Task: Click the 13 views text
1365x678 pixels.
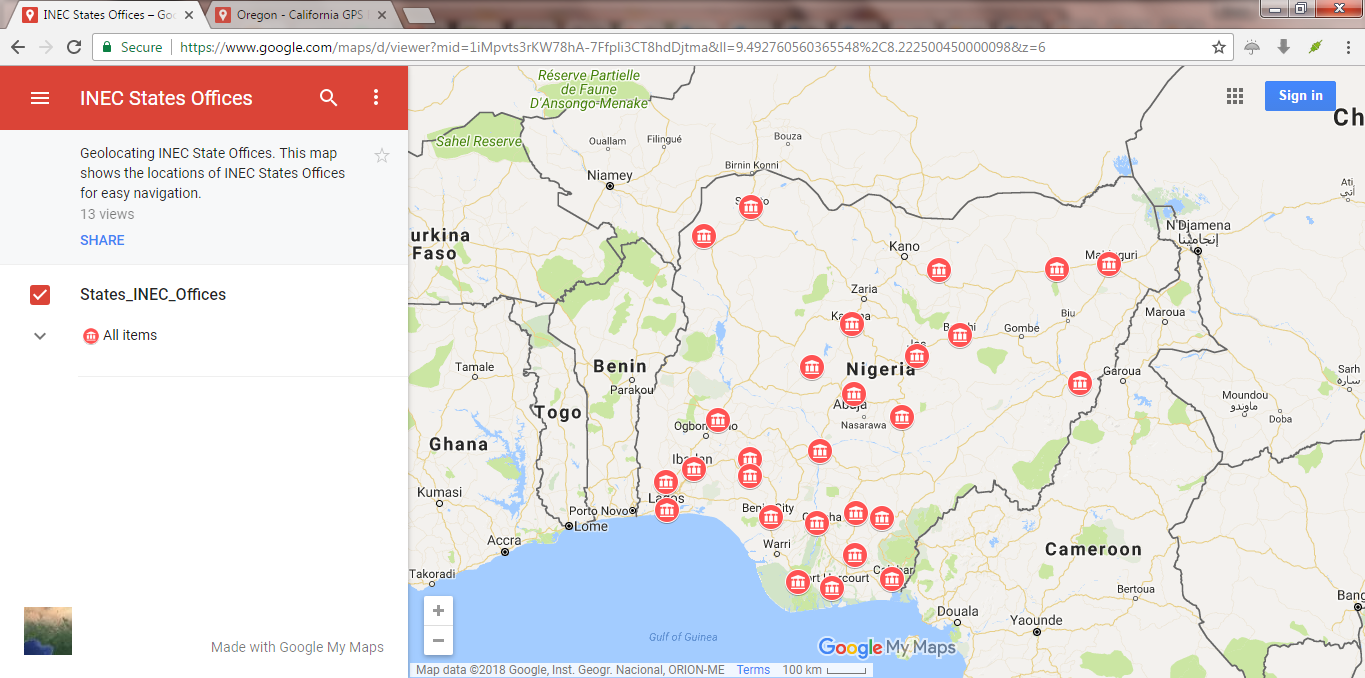Action: click(x=107, y=214)
